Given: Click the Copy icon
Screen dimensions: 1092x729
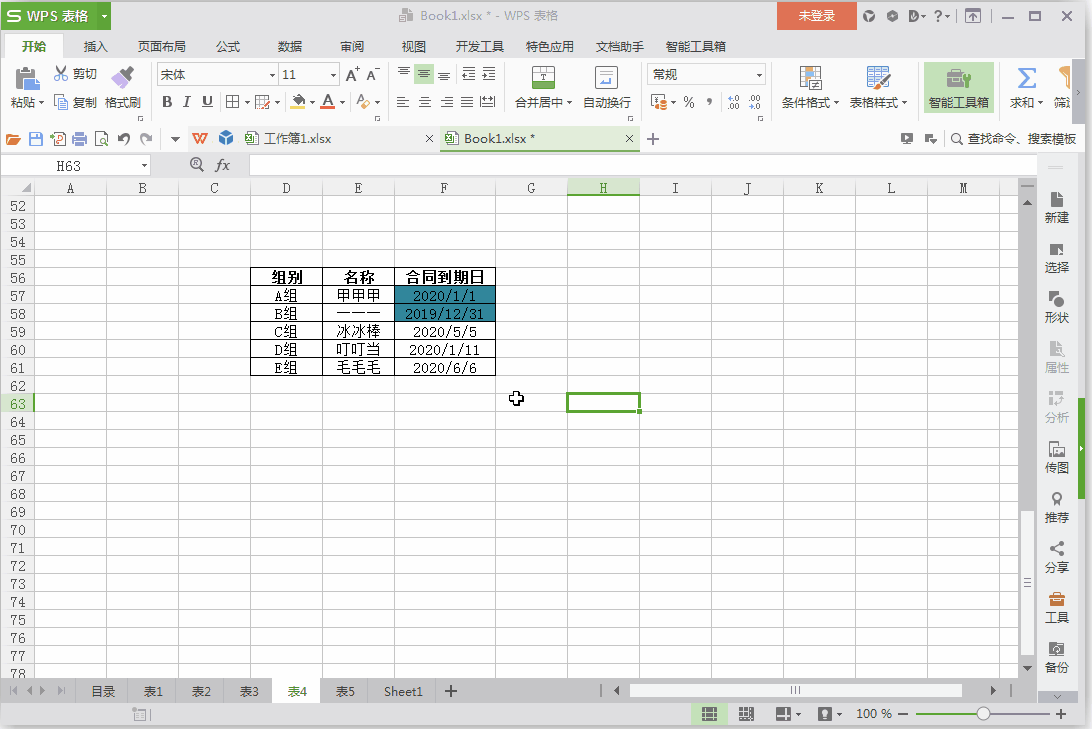Looking at the screenshot, I should pos(61,102).
